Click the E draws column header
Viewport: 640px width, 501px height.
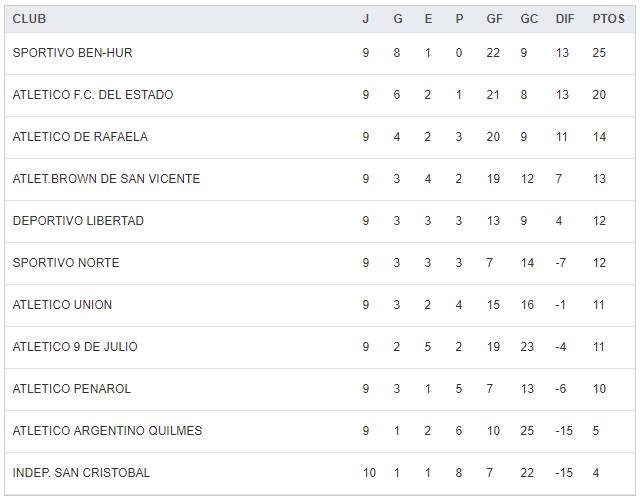tap(428, 19)
